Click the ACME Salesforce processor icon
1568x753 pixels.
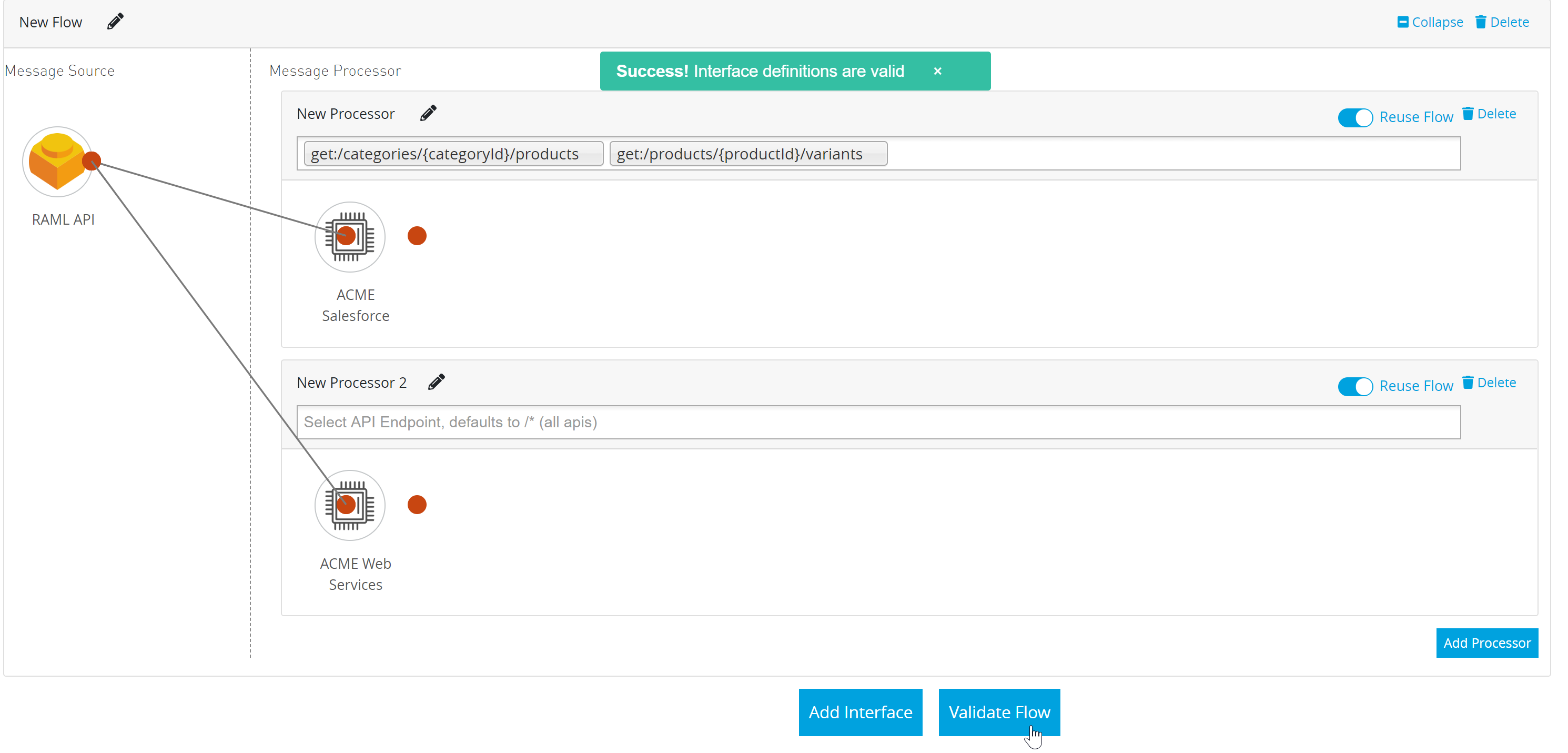click(x=351, y=237)
